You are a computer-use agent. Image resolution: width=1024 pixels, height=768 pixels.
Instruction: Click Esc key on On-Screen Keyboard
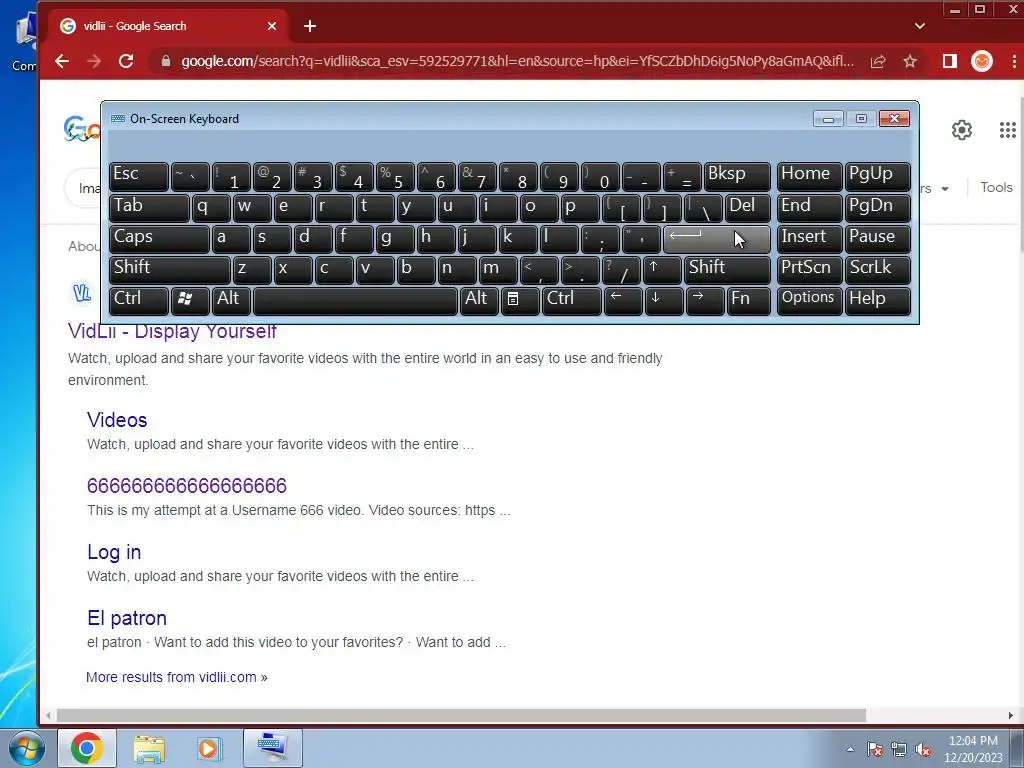coord(138,176)
